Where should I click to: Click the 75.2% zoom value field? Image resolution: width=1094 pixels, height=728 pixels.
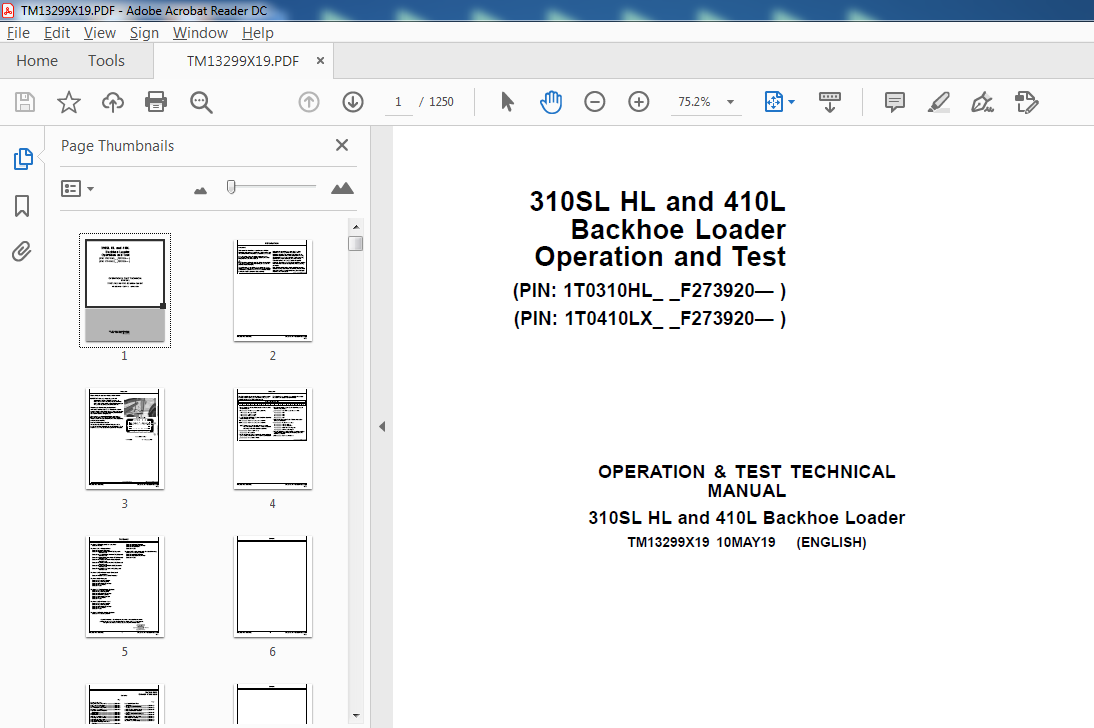click(695, 102)
